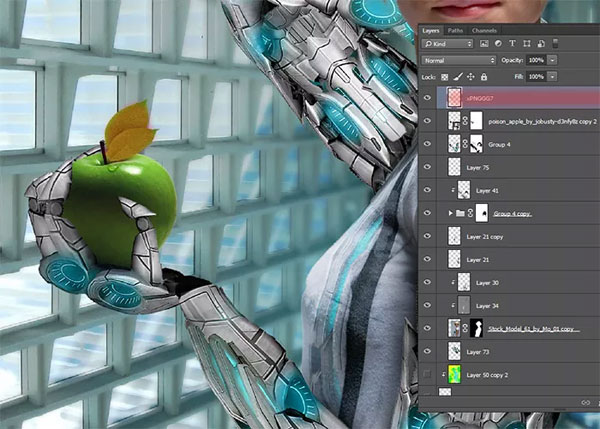Lock layer position with the move icon

[471, 77]
